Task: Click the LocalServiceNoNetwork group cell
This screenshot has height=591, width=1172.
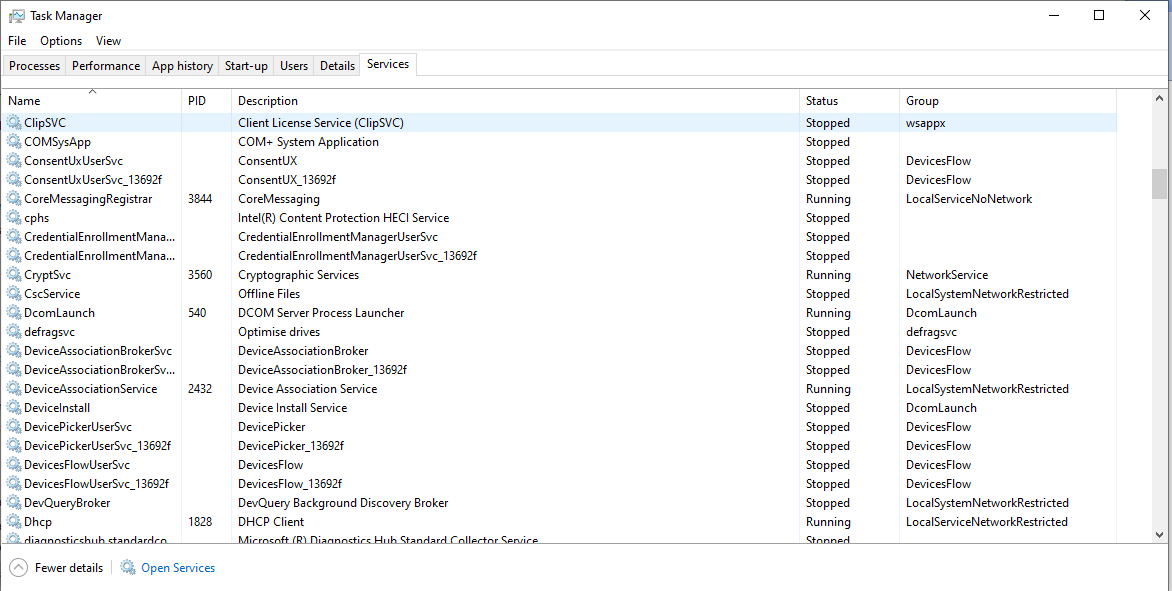Action: coord(969,199)
